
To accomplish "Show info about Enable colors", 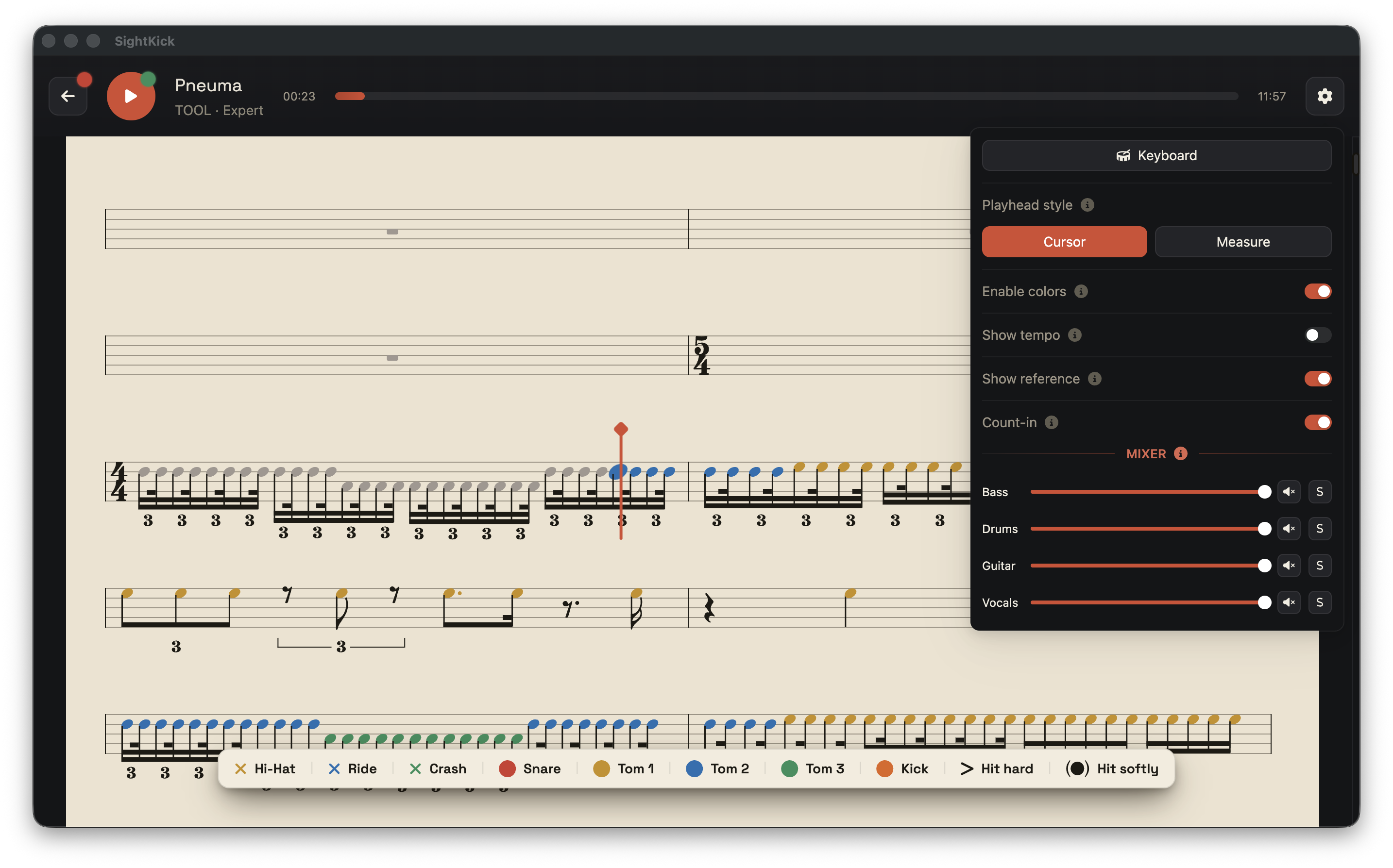I will [1081, 292].
